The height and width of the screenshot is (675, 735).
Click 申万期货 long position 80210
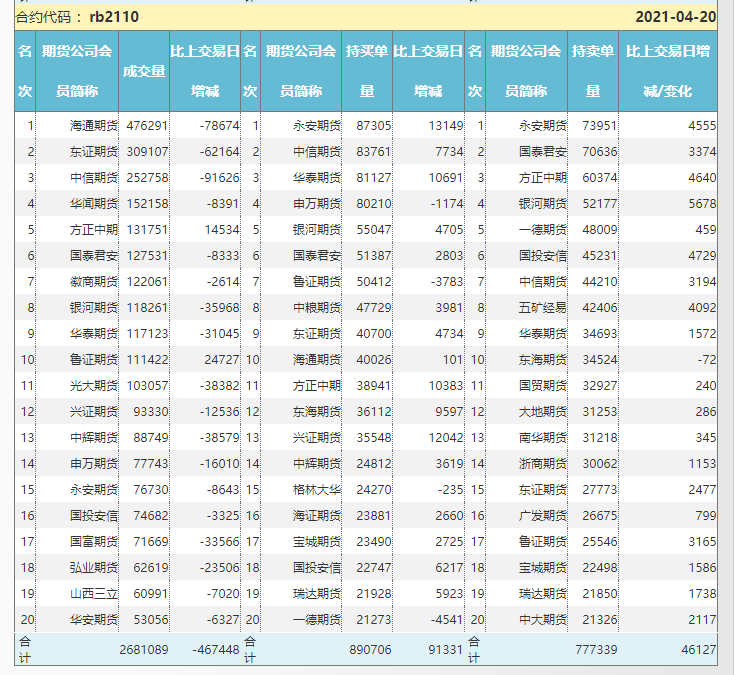point(374,204)
